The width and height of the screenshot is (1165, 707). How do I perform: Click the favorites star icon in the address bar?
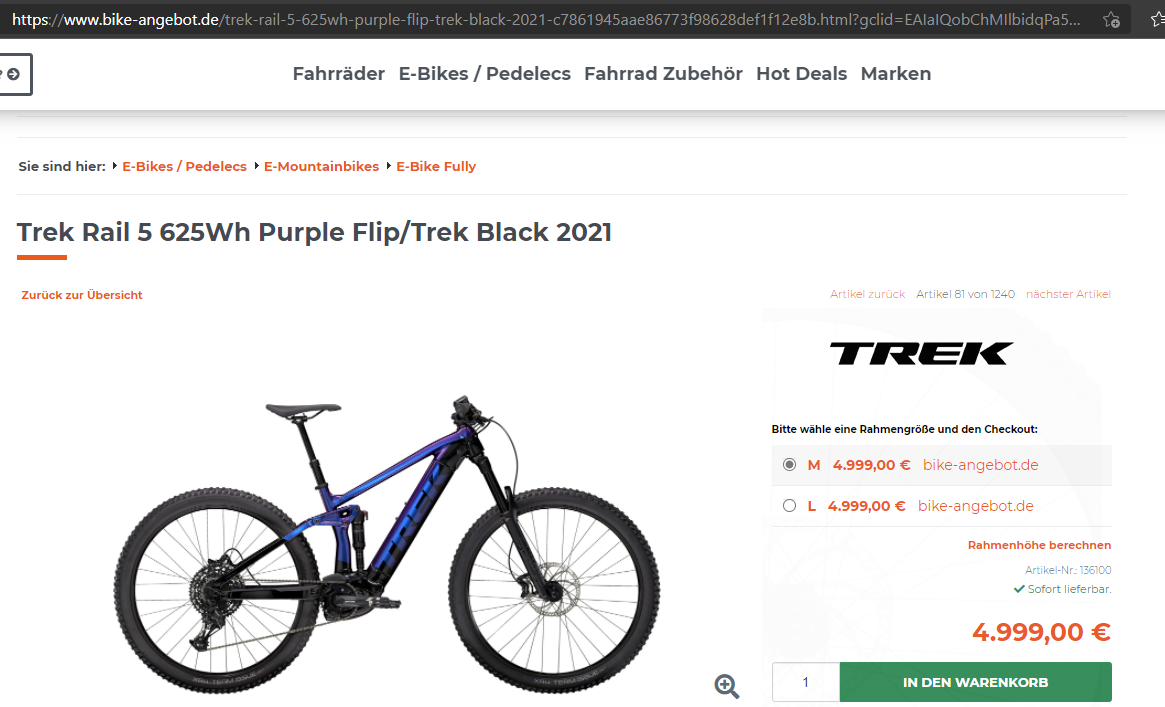pyautogui.click(x=1111, y=20)
